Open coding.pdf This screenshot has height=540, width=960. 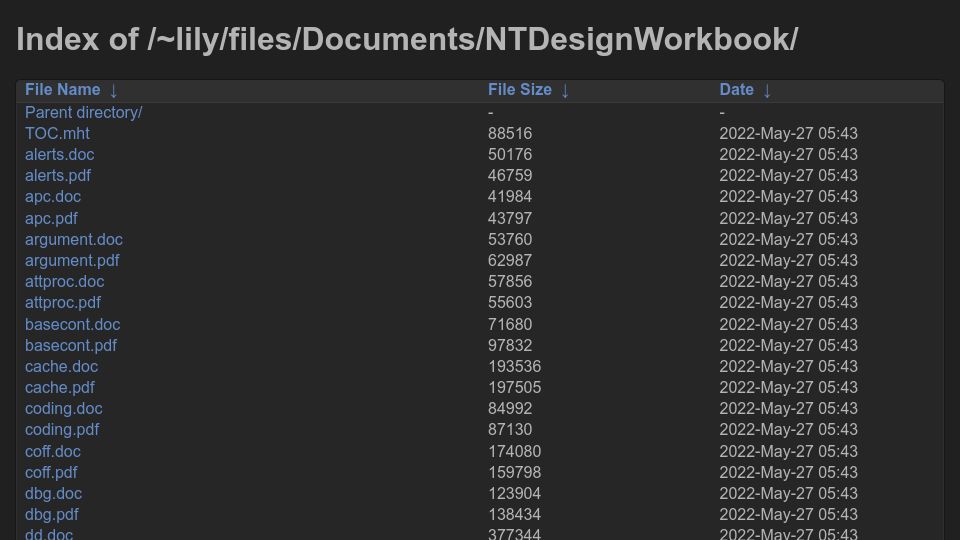tap(62, 430)
